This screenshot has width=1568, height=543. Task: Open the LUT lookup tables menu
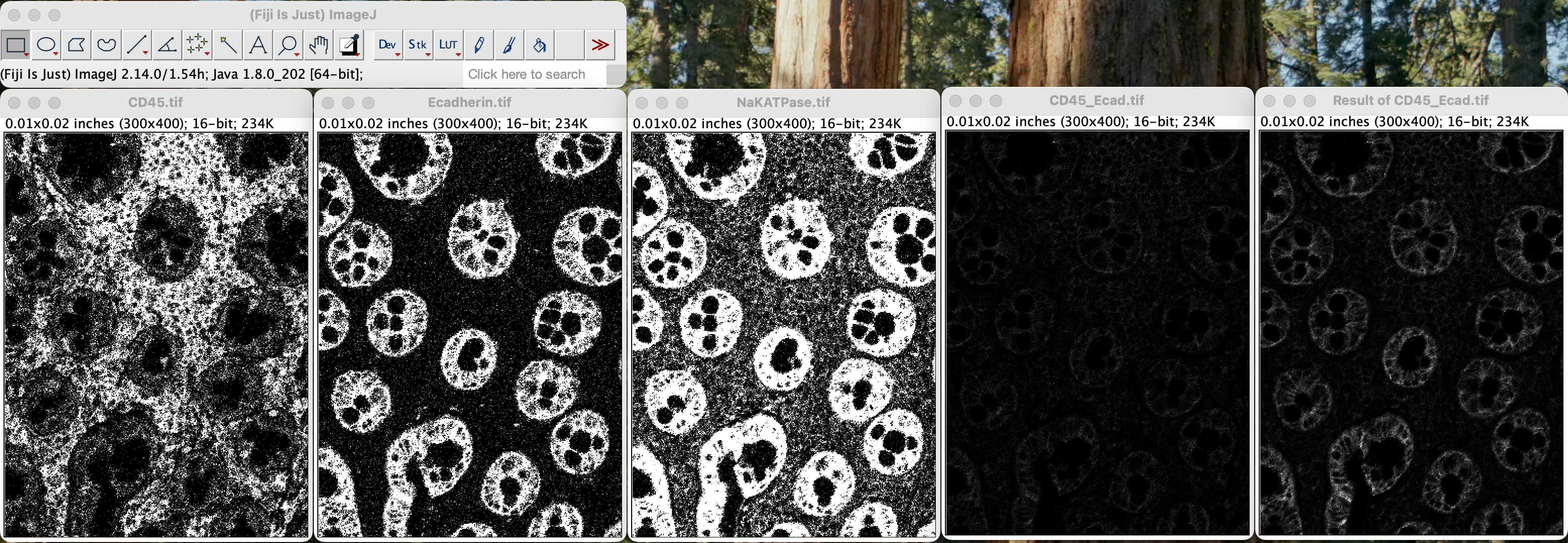[448, 45]
